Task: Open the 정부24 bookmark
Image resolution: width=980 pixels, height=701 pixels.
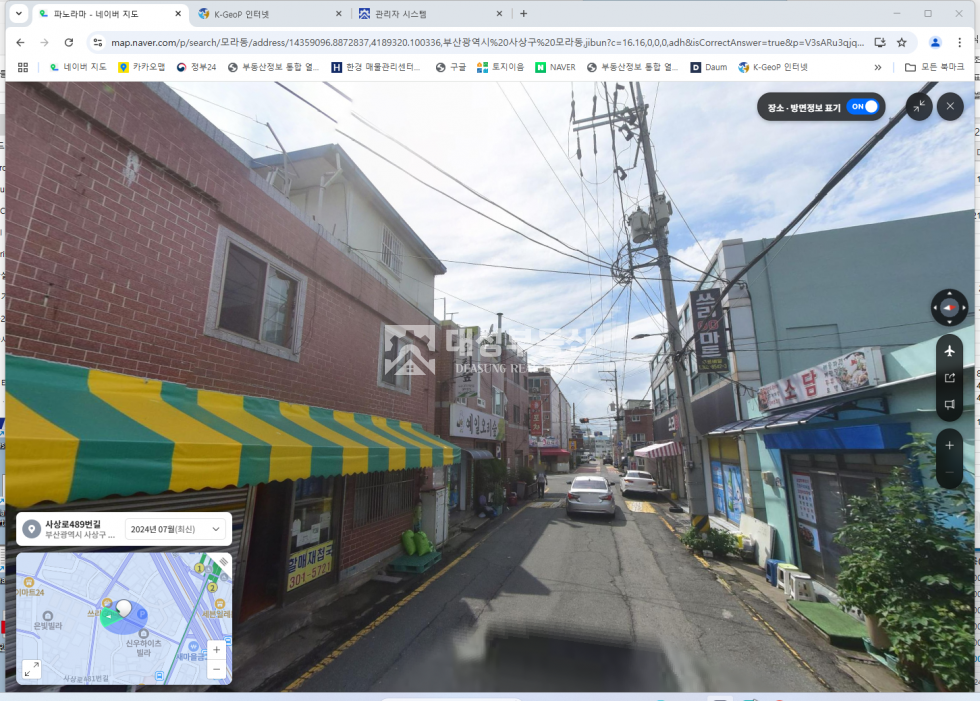Action: click(x=197, y=67)
